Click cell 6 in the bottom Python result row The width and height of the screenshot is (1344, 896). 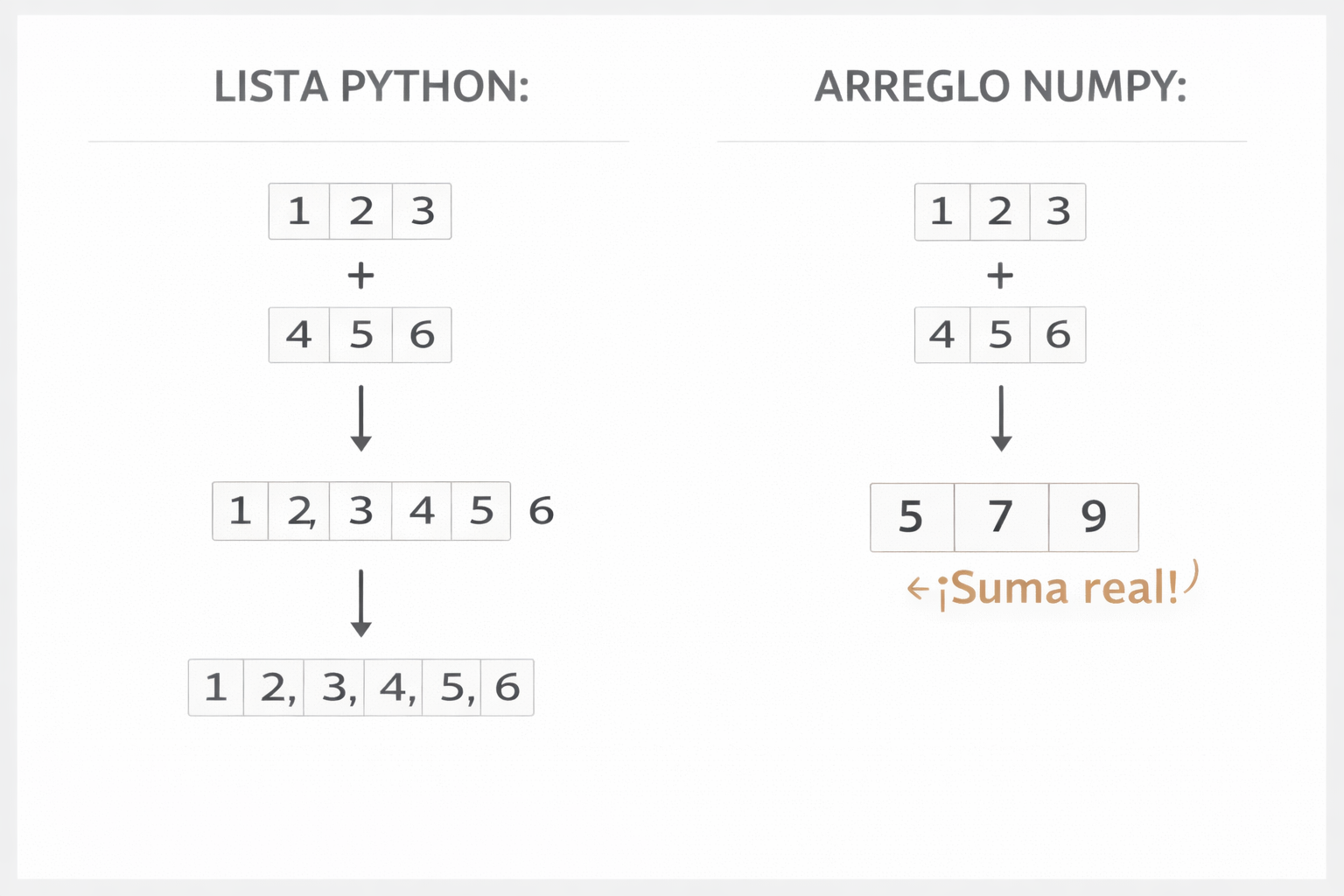click(x=507, y=688)
